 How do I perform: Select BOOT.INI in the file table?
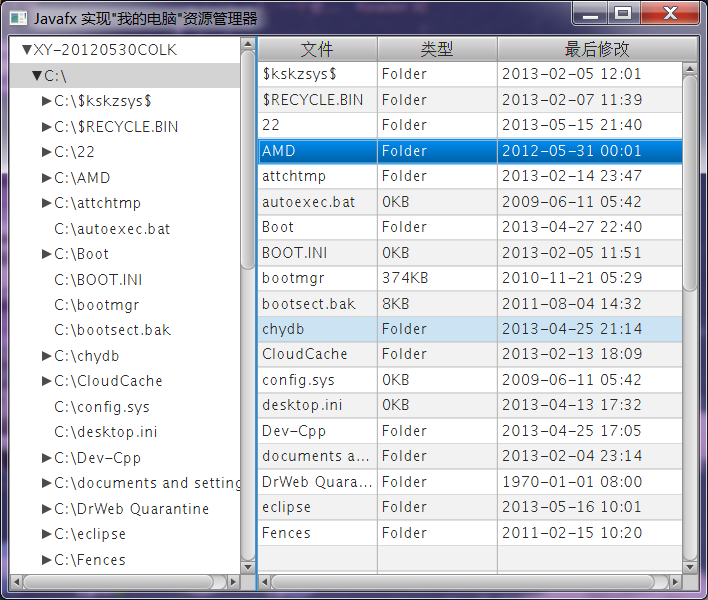pyautogui.click(x=470, y=253)
